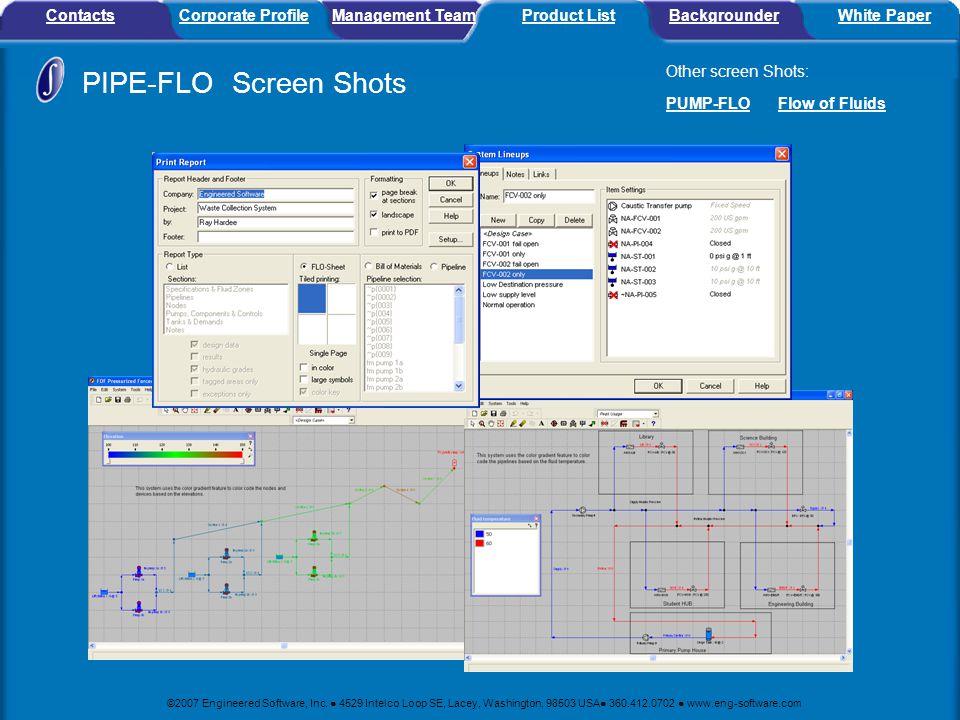Select the highlighted blue tiled printing page
Image resolution: width=960 pixels, height=720 pixels.
pyautogui.click(x=312, y=299)
